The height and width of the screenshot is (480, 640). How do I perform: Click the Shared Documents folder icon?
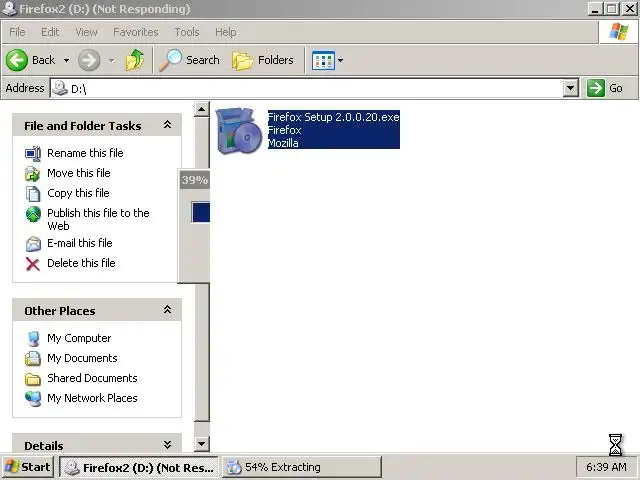click(33, 379)
